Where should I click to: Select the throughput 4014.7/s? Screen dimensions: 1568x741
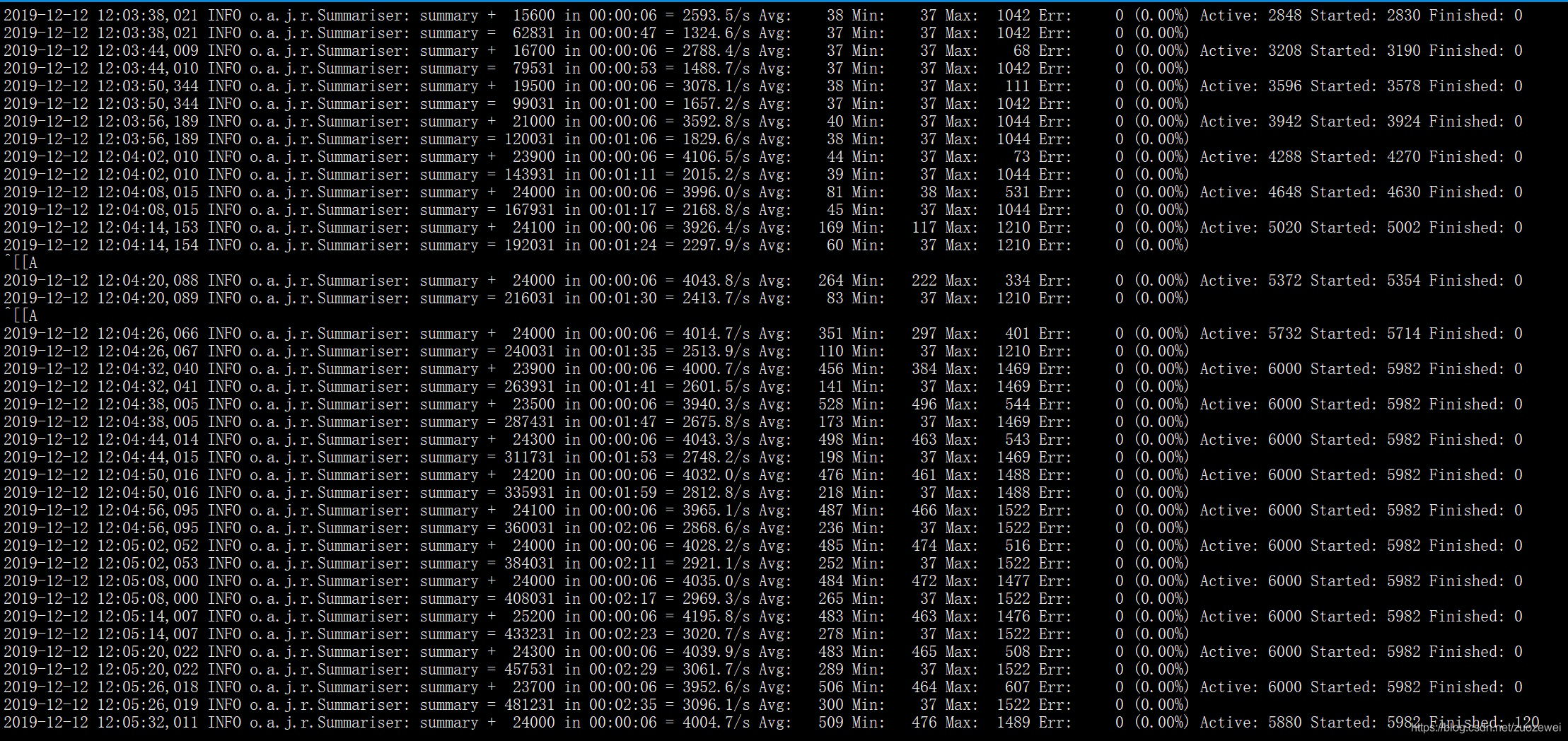(x=716, y=334)
